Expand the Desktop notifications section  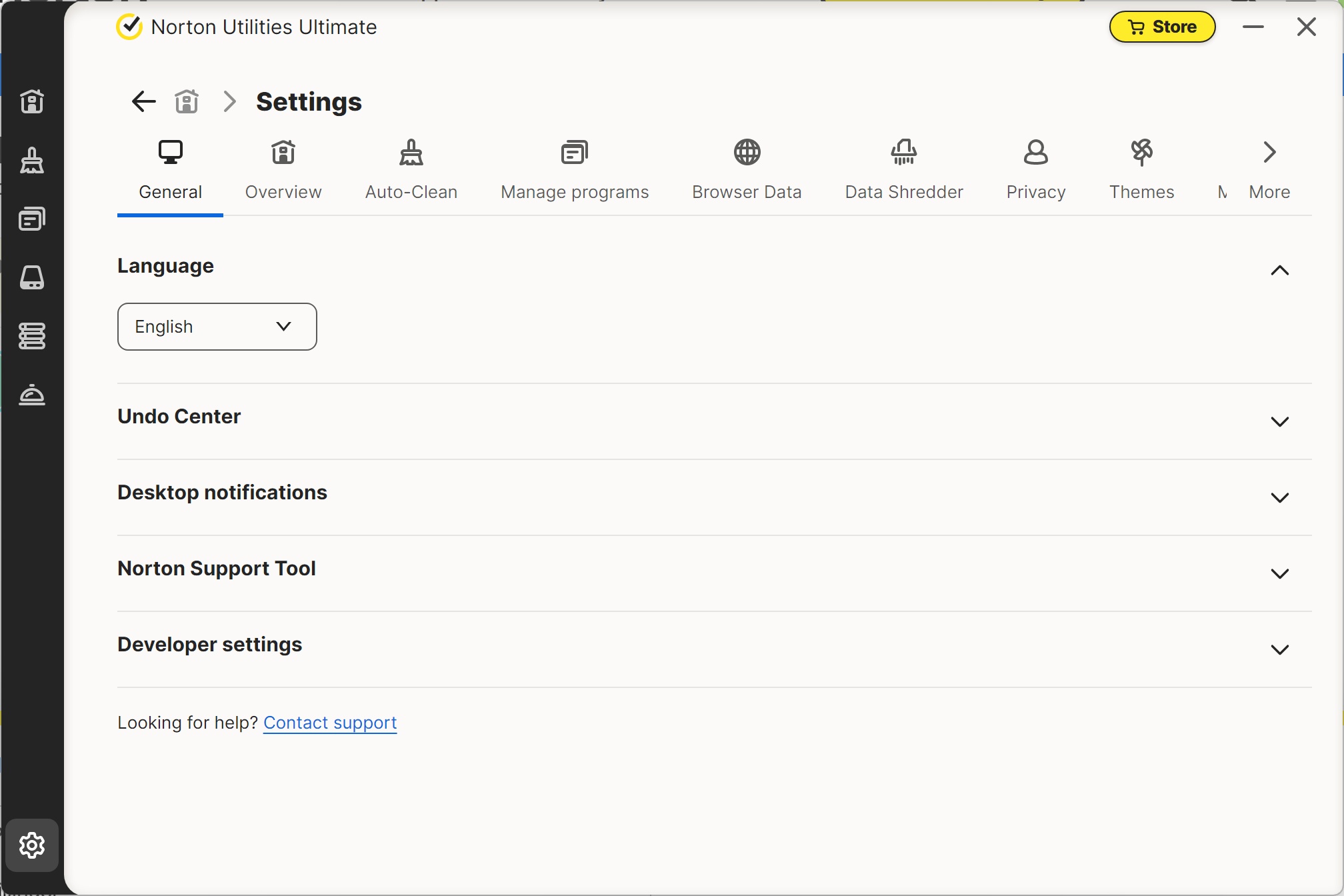coord(1279,497)
